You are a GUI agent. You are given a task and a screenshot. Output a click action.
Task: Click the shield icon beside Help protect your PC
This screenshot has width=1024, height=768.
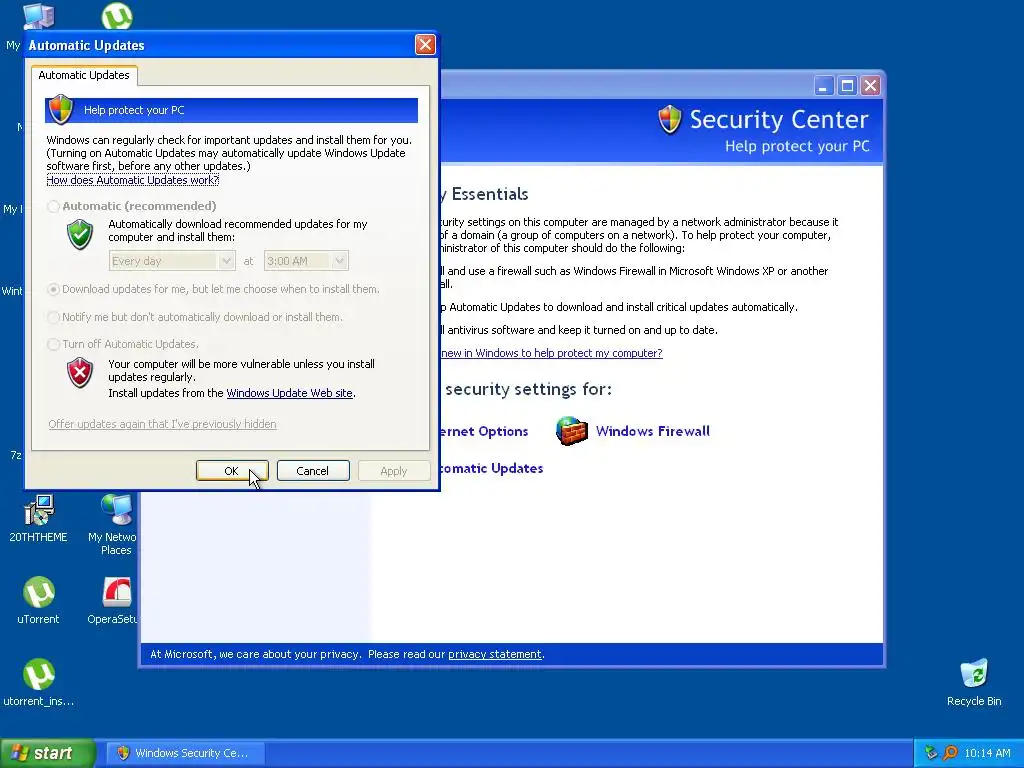tap(61, 110)
